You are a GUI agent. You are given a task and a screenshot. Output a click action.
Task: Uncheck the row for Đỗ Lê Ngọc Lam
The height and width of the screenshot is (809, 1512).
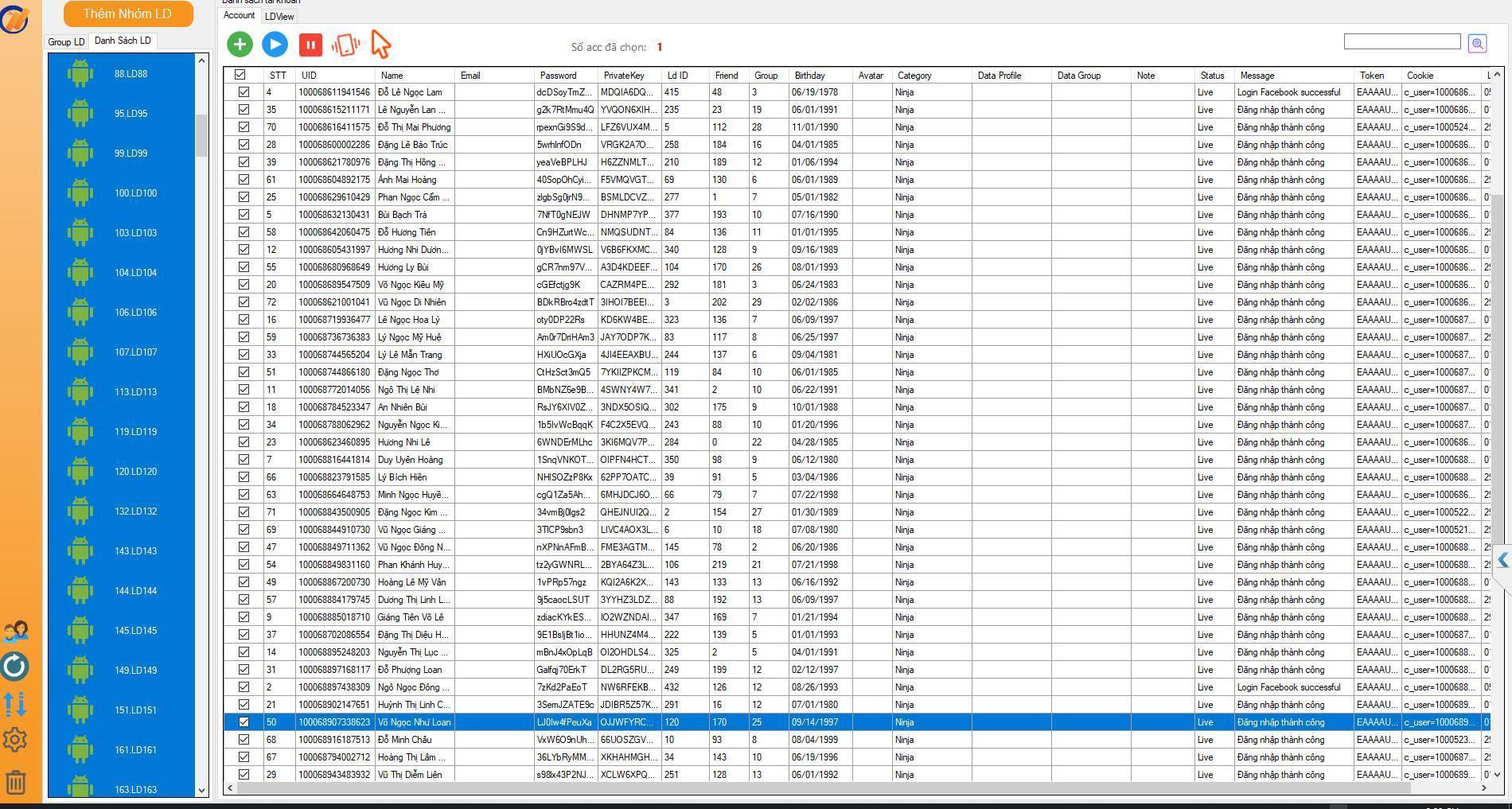(244, 92)
